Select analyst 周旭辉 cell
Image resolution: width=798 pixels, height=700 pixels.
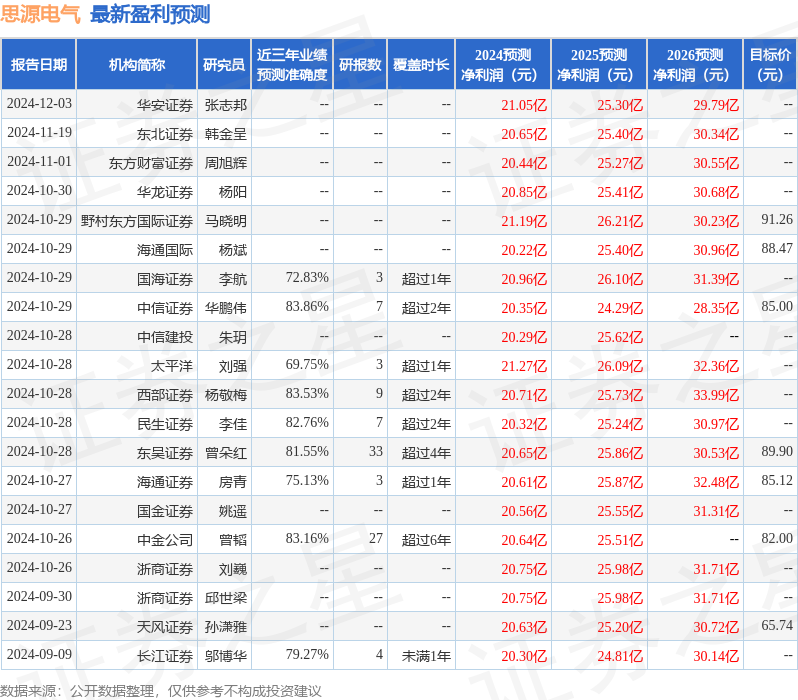(x=225, y=163)
